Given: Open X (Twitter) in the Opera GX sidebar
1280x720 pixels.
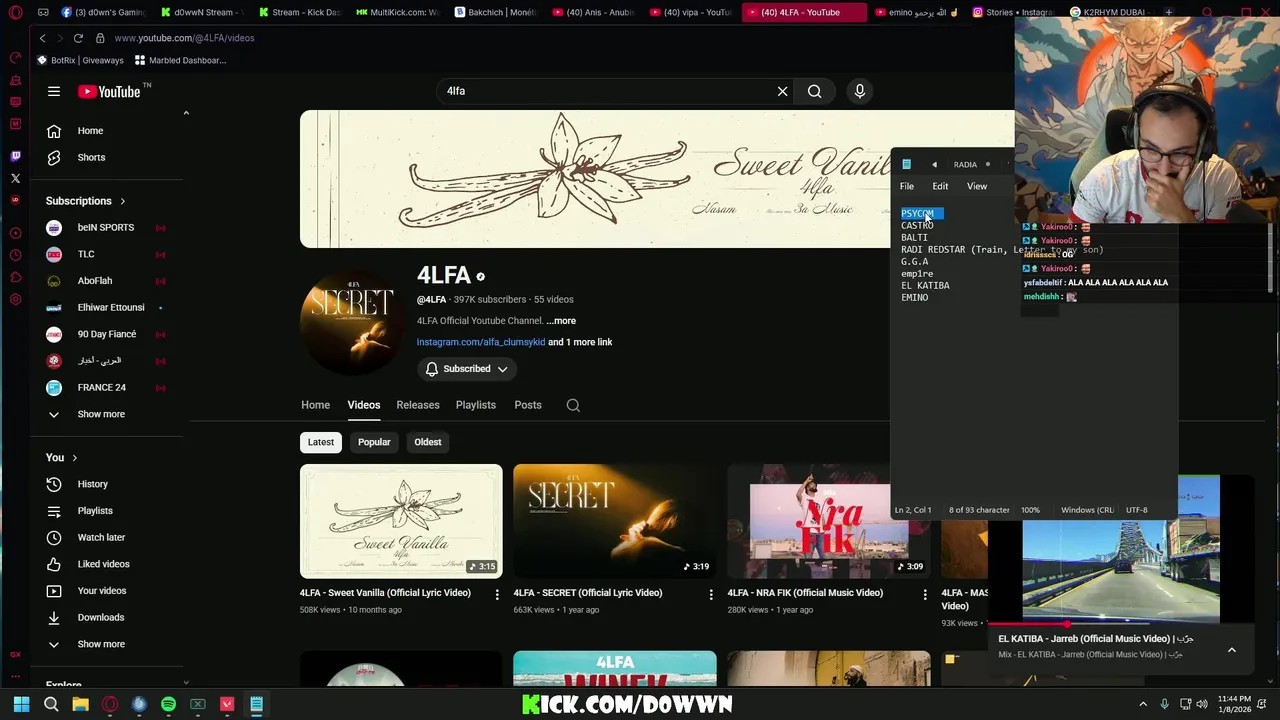Looking at the screenshot, I should 15,178.
